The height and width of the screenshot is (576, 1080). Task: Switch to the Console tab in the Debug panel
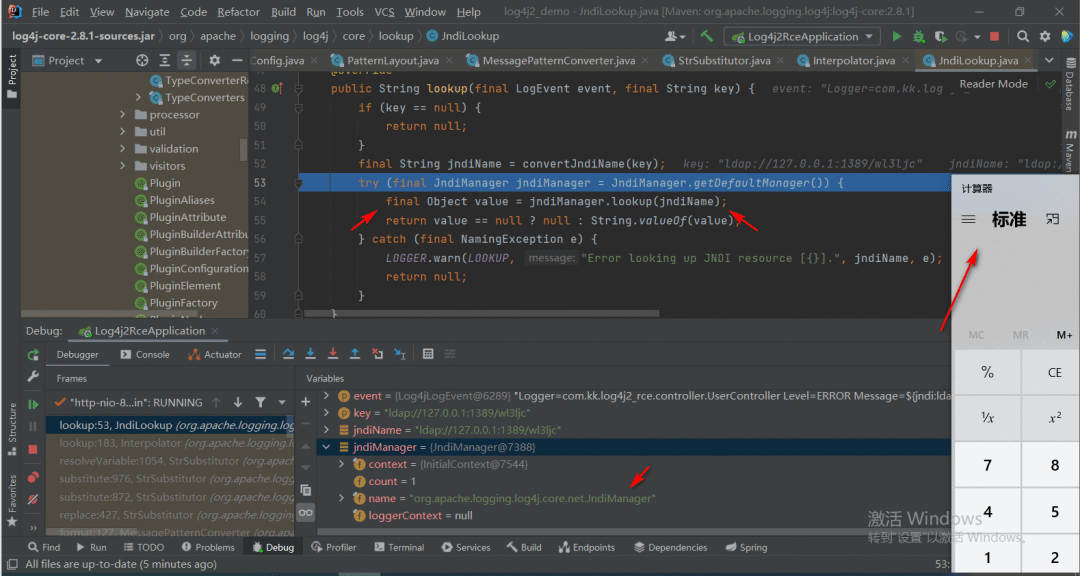coord(145,354)
